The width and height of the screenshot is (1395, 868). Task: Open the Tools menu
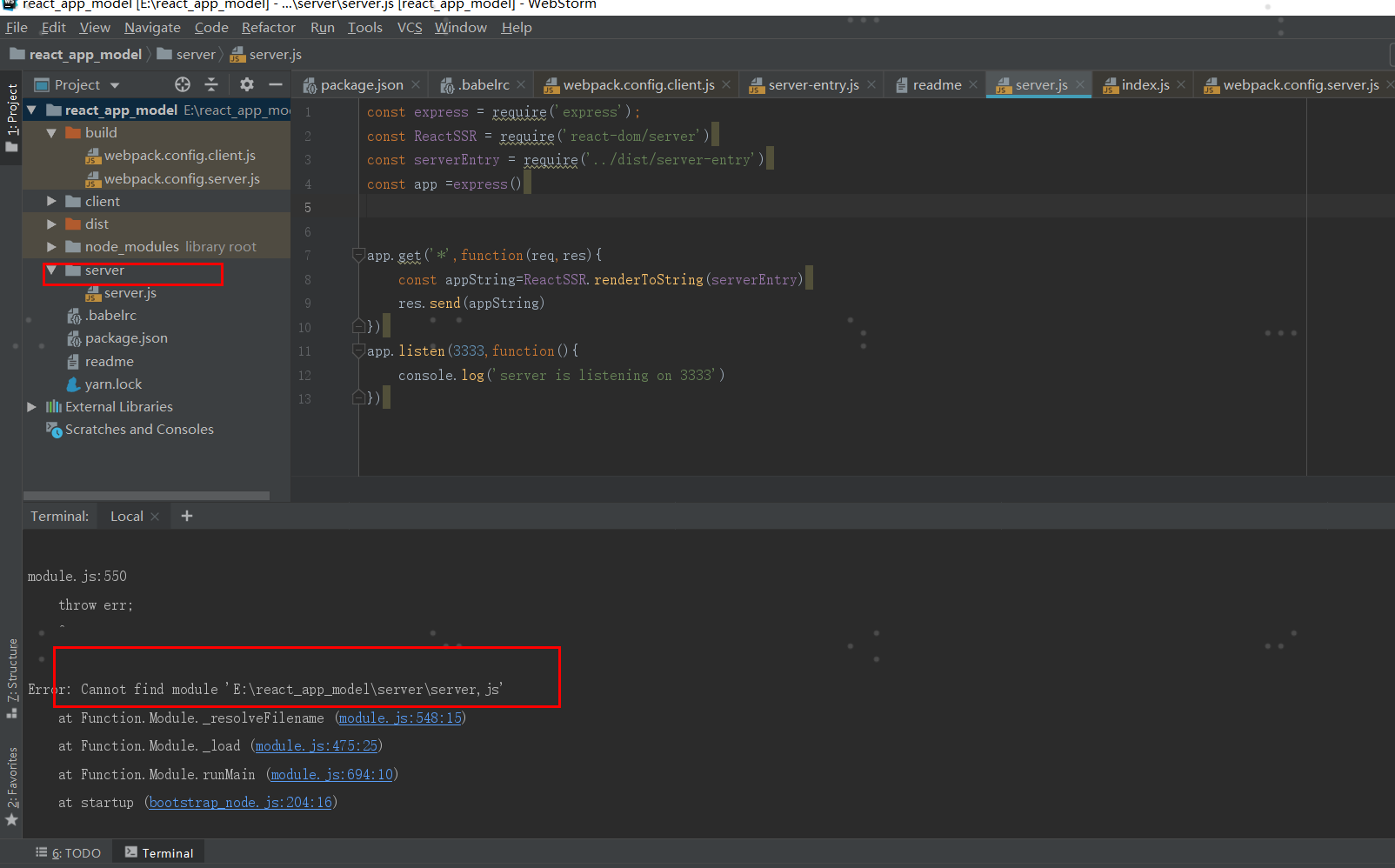coord(365,27)
